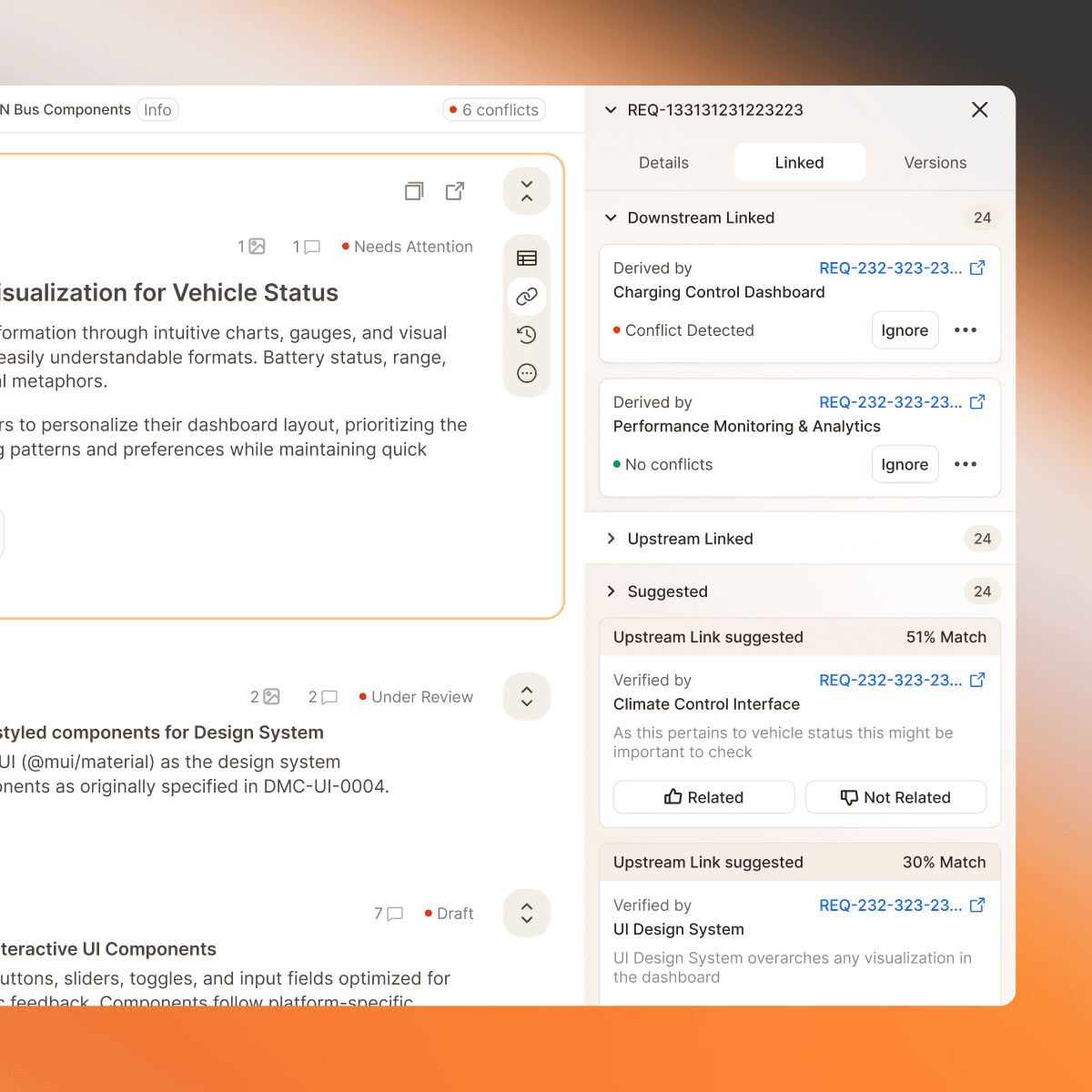1092x1092 pixels.
Task: Click the UI Design System title
Action: (x=679, y=929)
